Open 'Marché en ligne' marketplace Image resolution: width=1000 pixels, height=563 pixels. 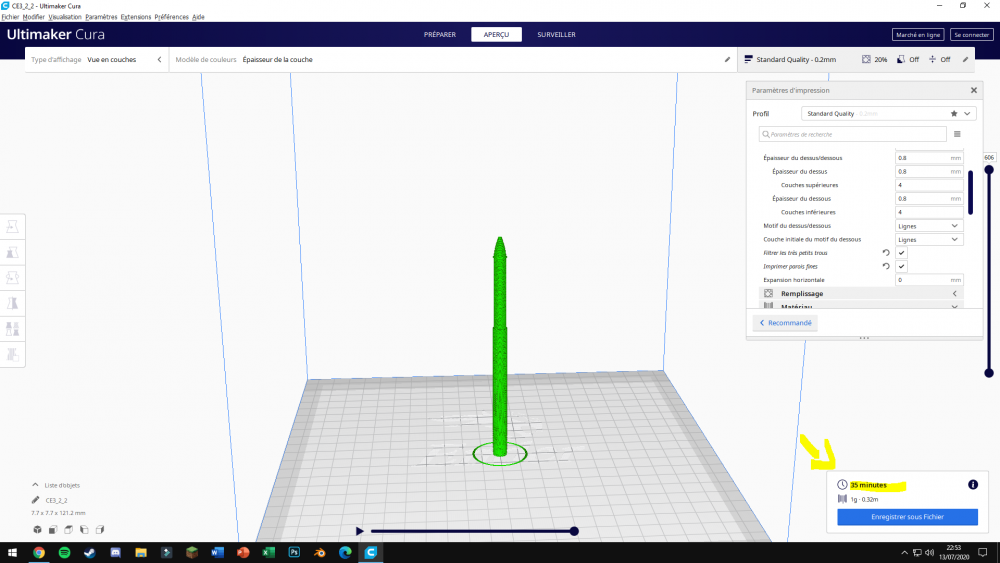coord(918,34)
